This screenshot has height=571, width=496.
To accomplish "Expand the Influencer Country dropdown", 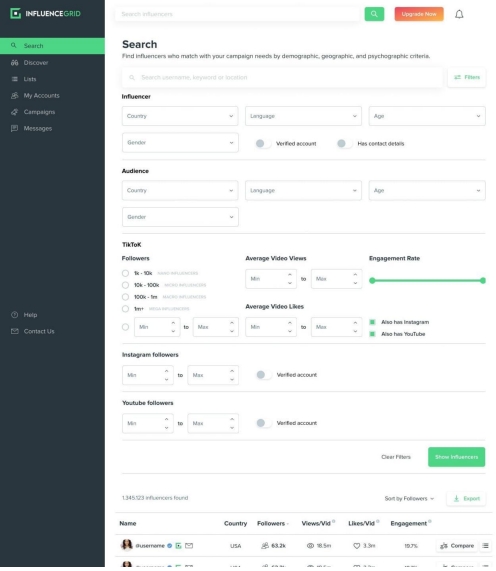I will 180,116.
